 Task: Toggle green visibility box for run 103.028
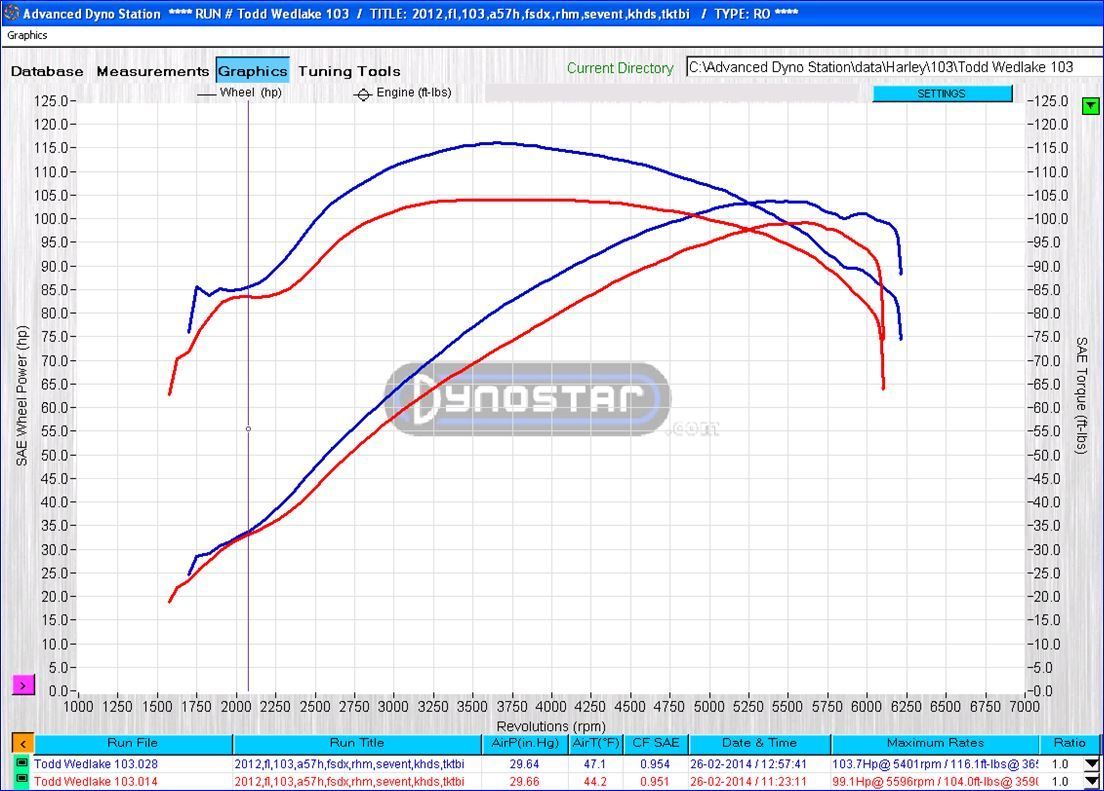pyautogui.click(x=21, y=764)
